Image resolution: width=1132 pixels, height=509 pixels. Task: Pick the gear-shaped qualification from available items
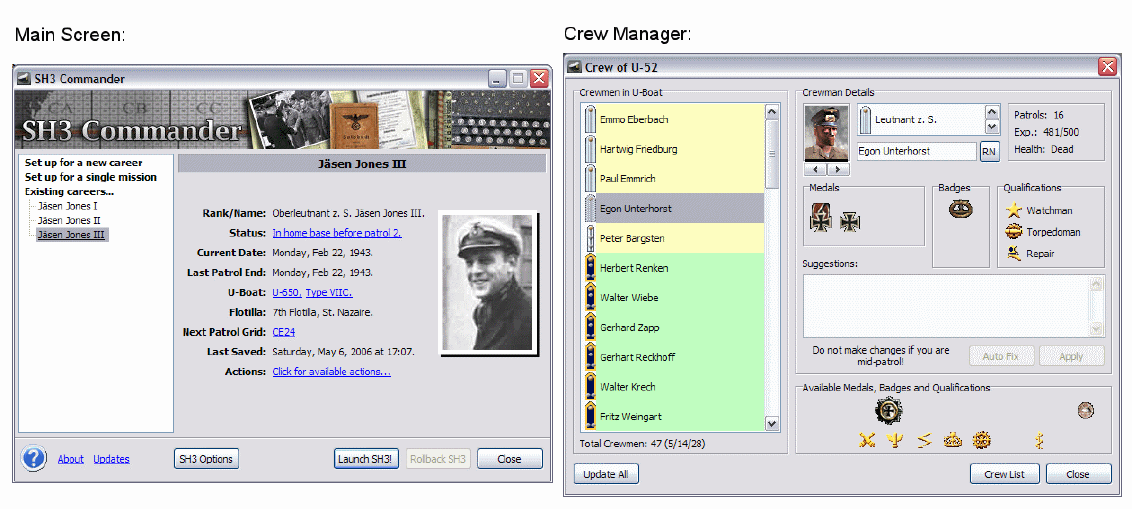tap(981, 440)
